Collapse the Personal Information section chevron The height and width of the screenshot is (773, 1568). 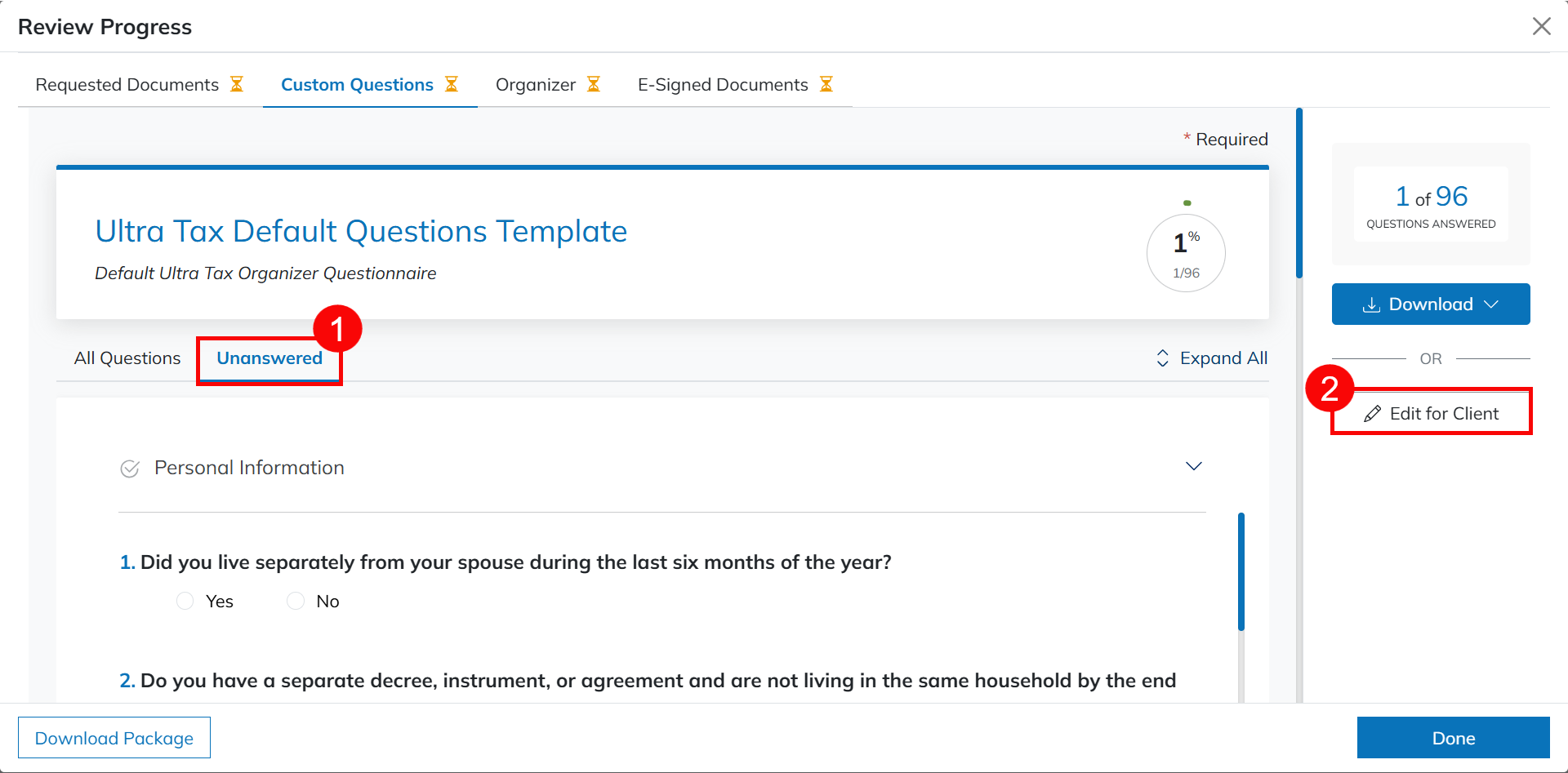tap(1194, 466)
